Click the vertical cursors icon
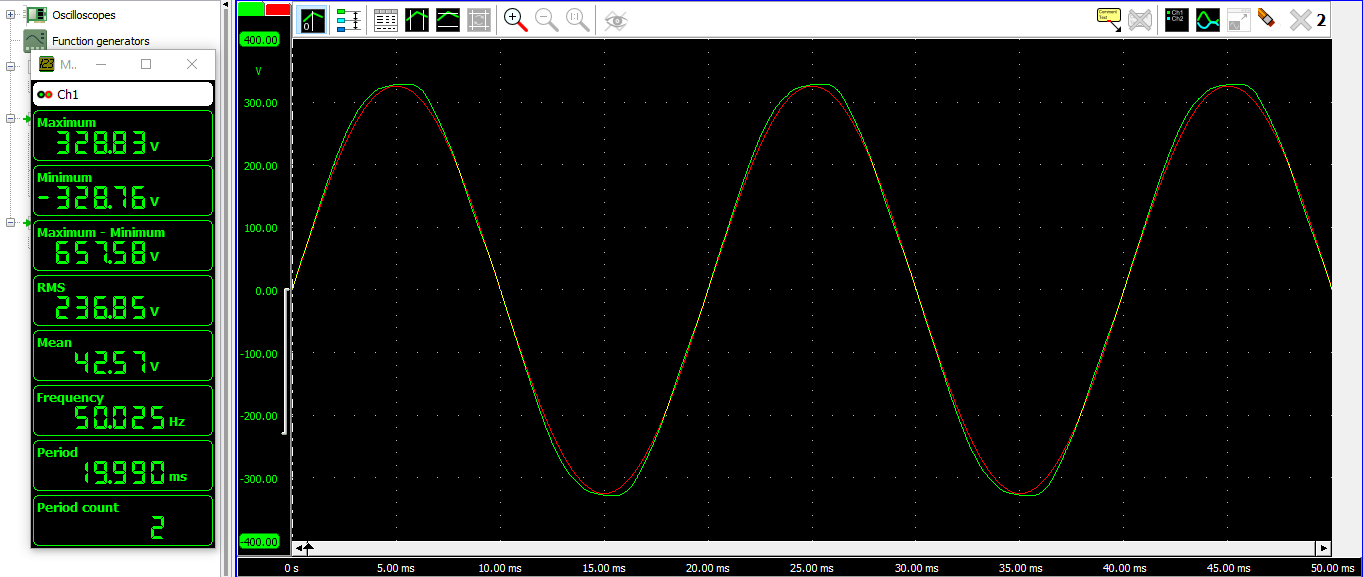The width and height of the screenshot is (1363, 577). (x=417, y=20)
